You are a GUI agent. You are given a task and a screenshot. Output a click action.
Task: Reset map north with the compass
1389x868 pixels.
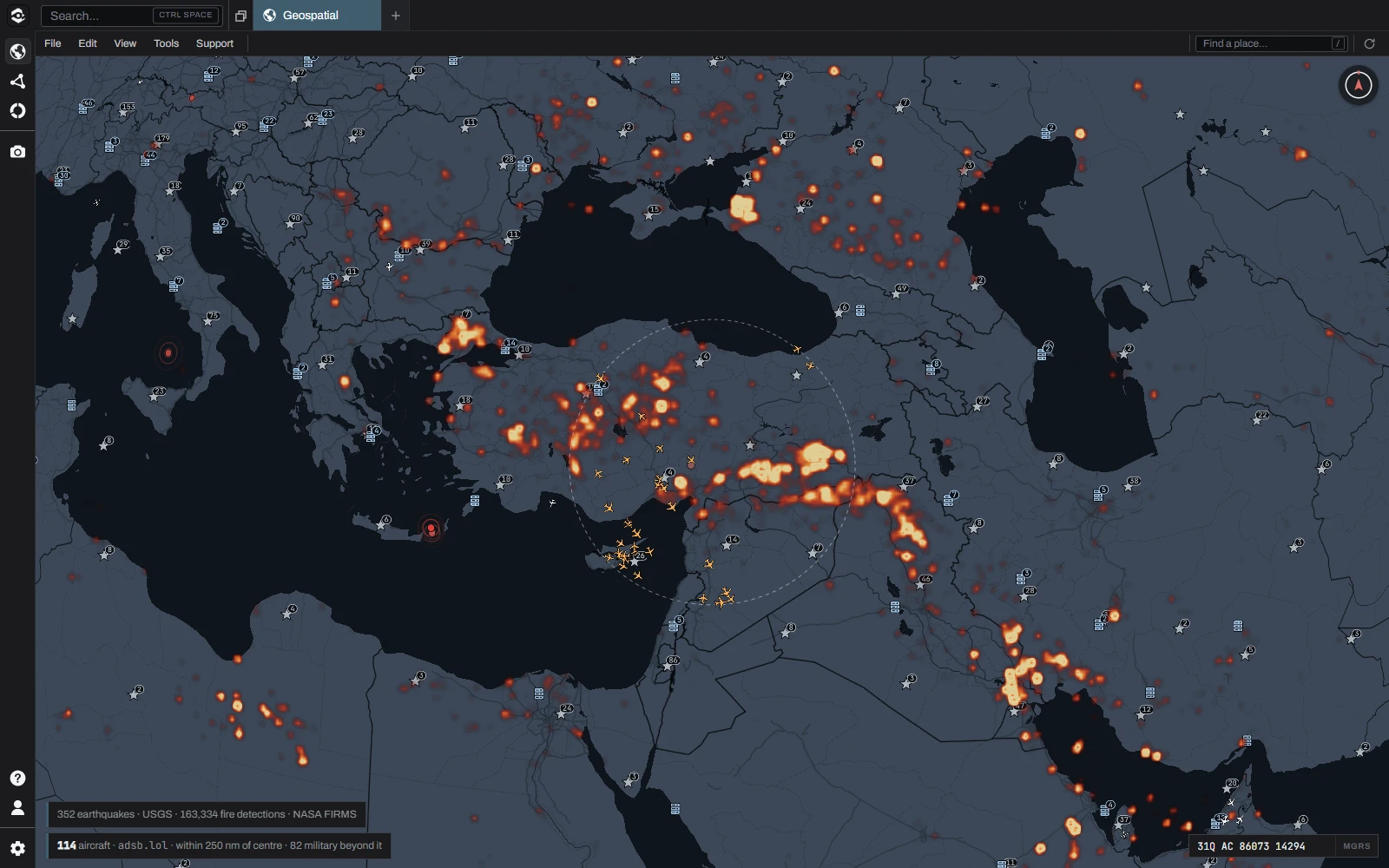(x=1359, y=85)
